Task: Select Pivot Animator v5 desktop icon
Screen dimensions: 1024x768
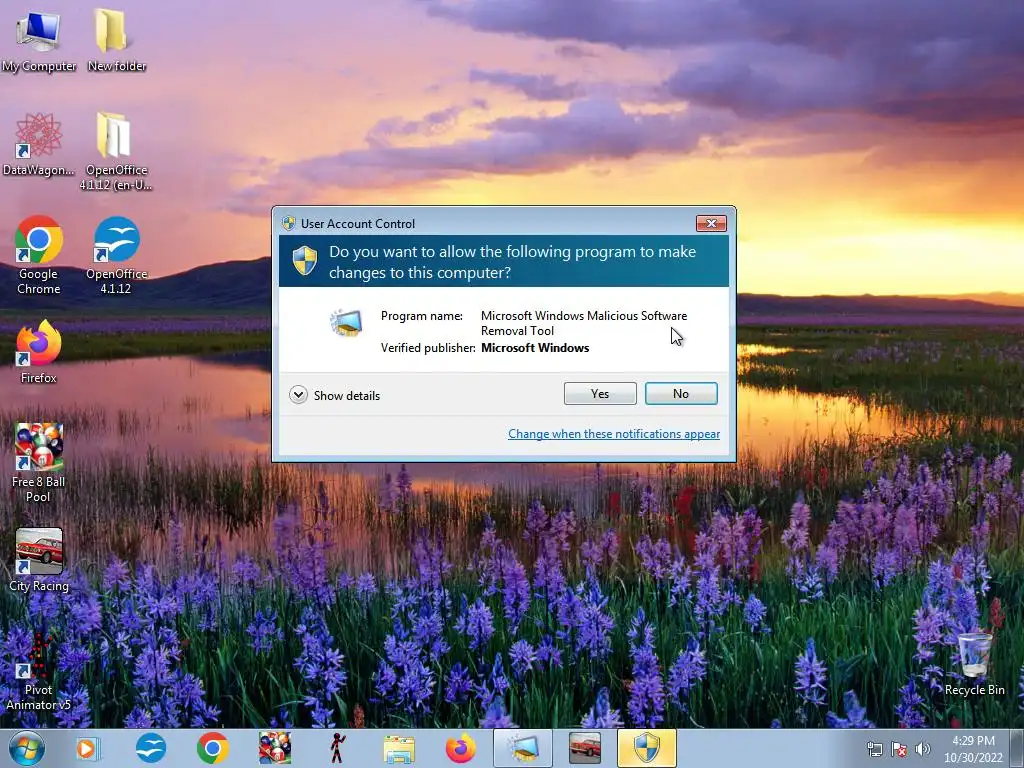Action: point(39,671)
